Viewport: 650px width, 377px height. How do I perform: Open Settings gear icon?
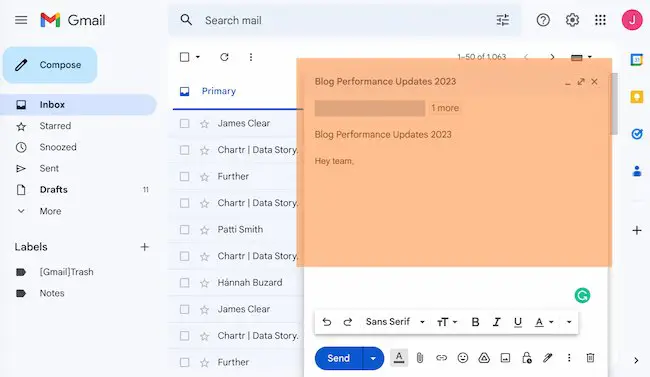tap(572, 20)
